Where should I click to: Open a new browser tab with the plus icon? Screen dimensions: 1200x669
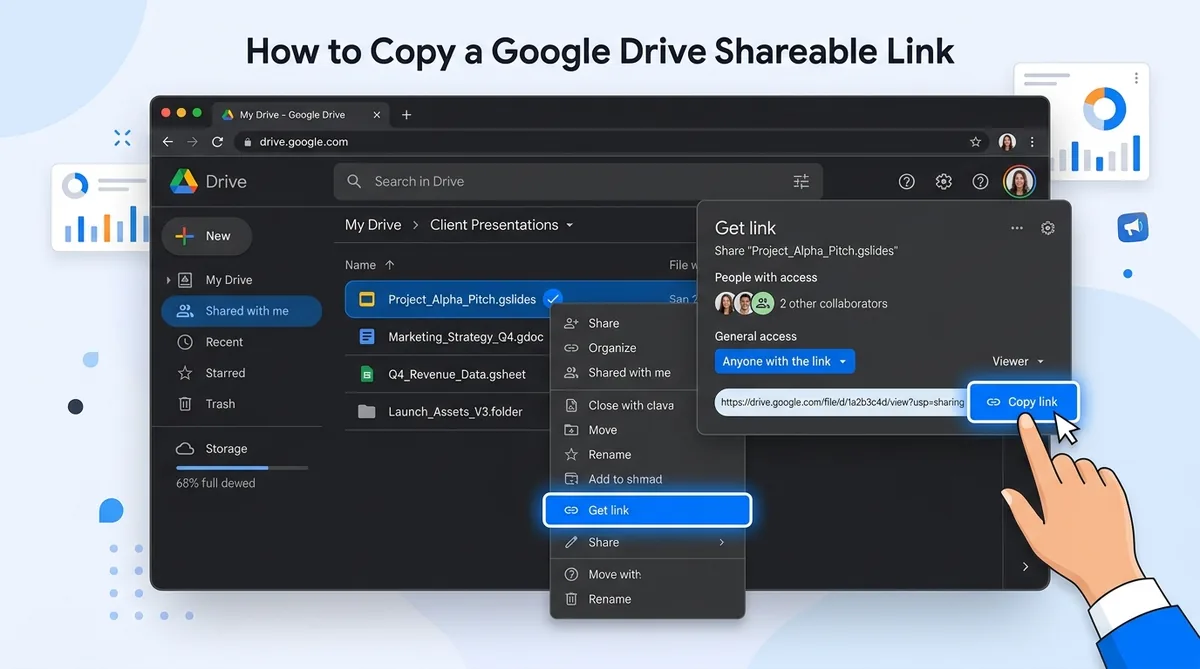coord(406,115)
